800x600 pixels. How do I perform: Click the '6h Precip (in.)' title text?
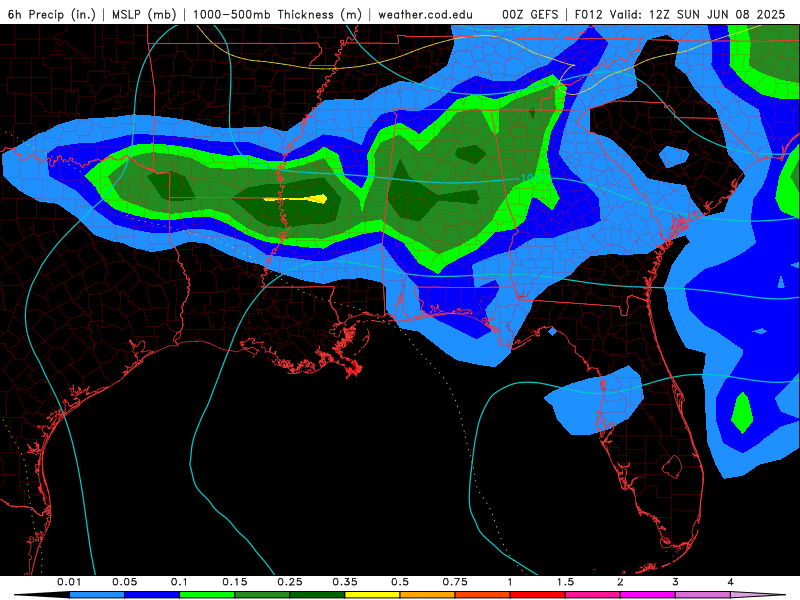click(x=52, y=14)
